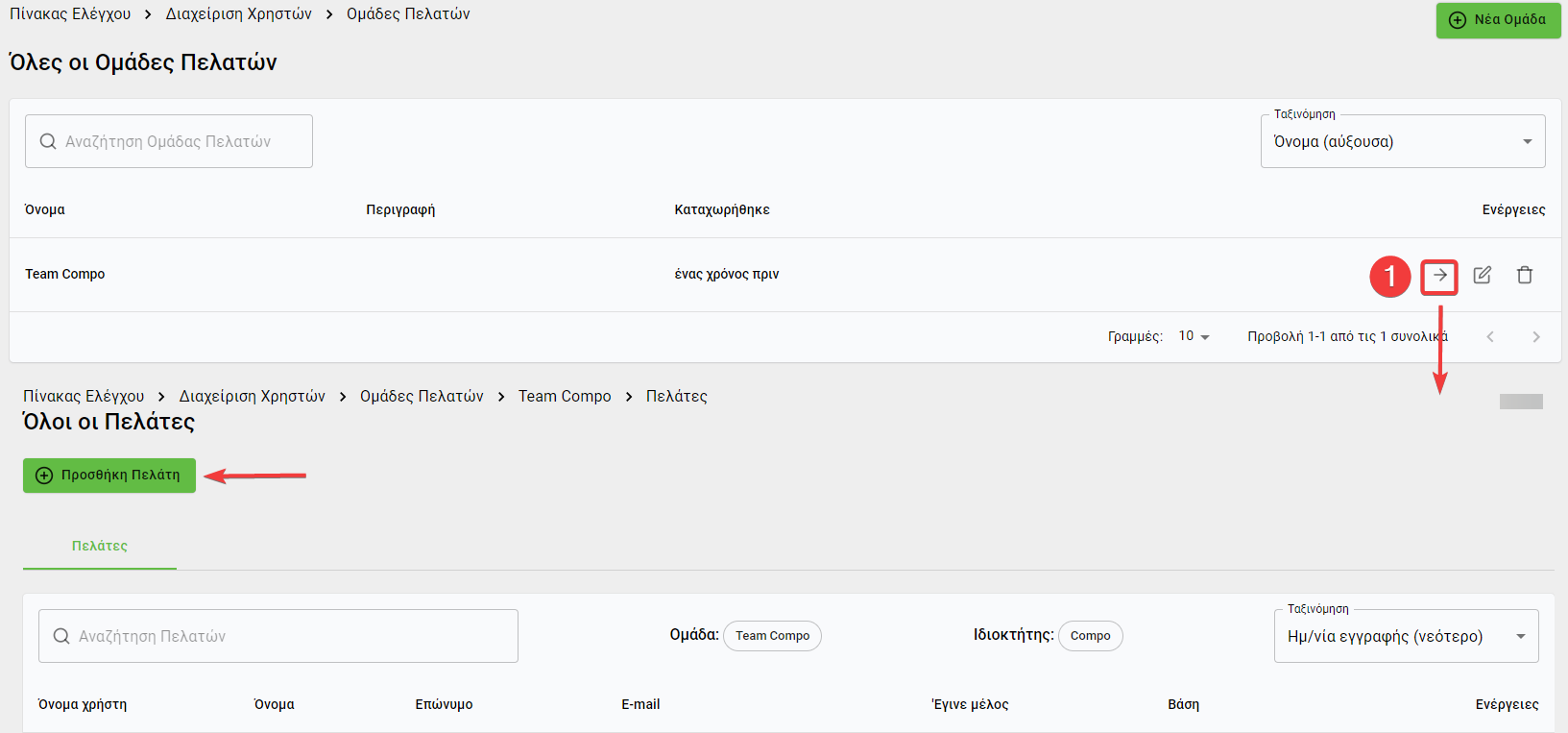This screenshot has height=733, width=1568.
Task: Go to next page of groups
Action: pyautogui.click(x=1536, y=336)
